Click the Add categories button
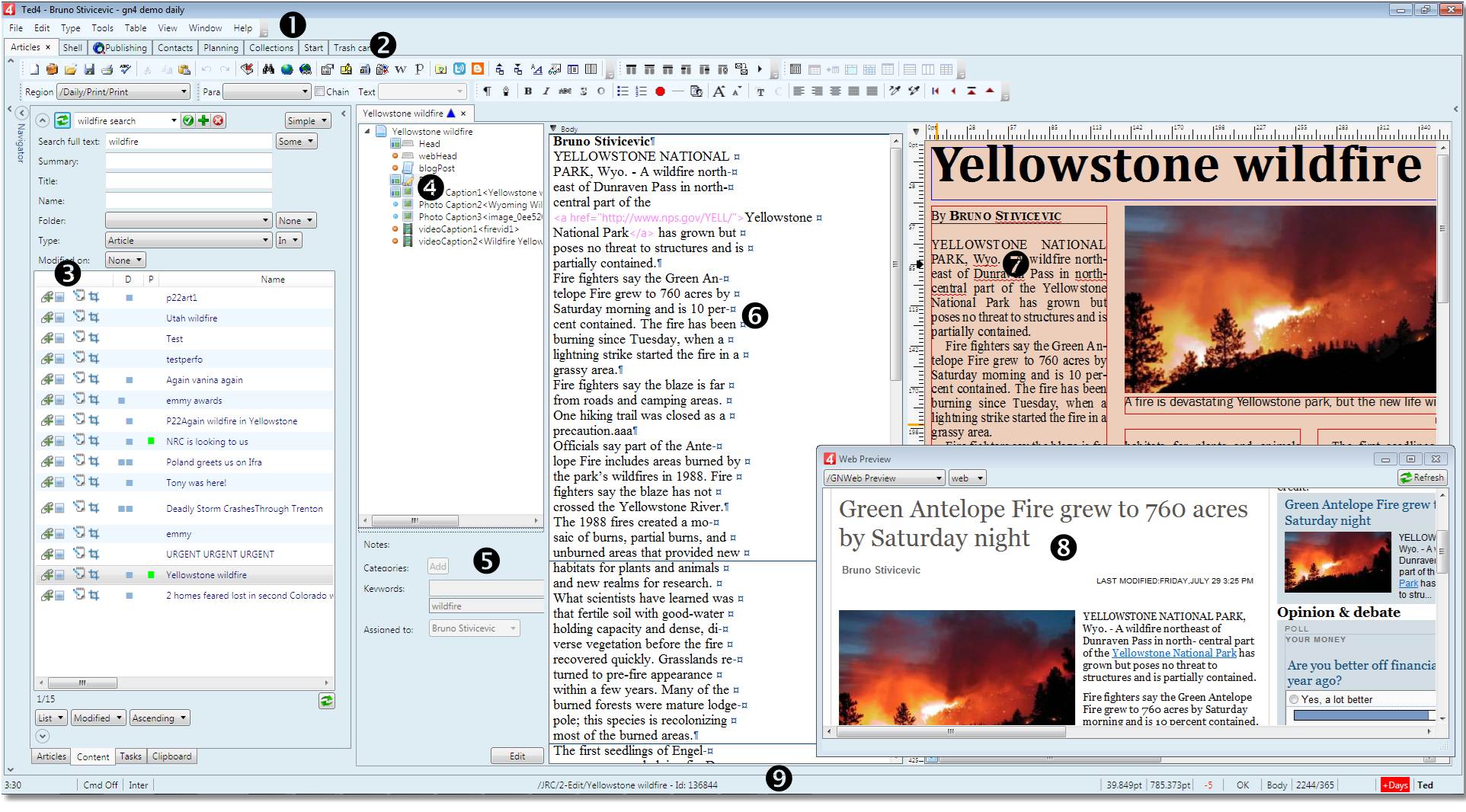Viewport: 1466px width, 812px height. tap(438, 566)
